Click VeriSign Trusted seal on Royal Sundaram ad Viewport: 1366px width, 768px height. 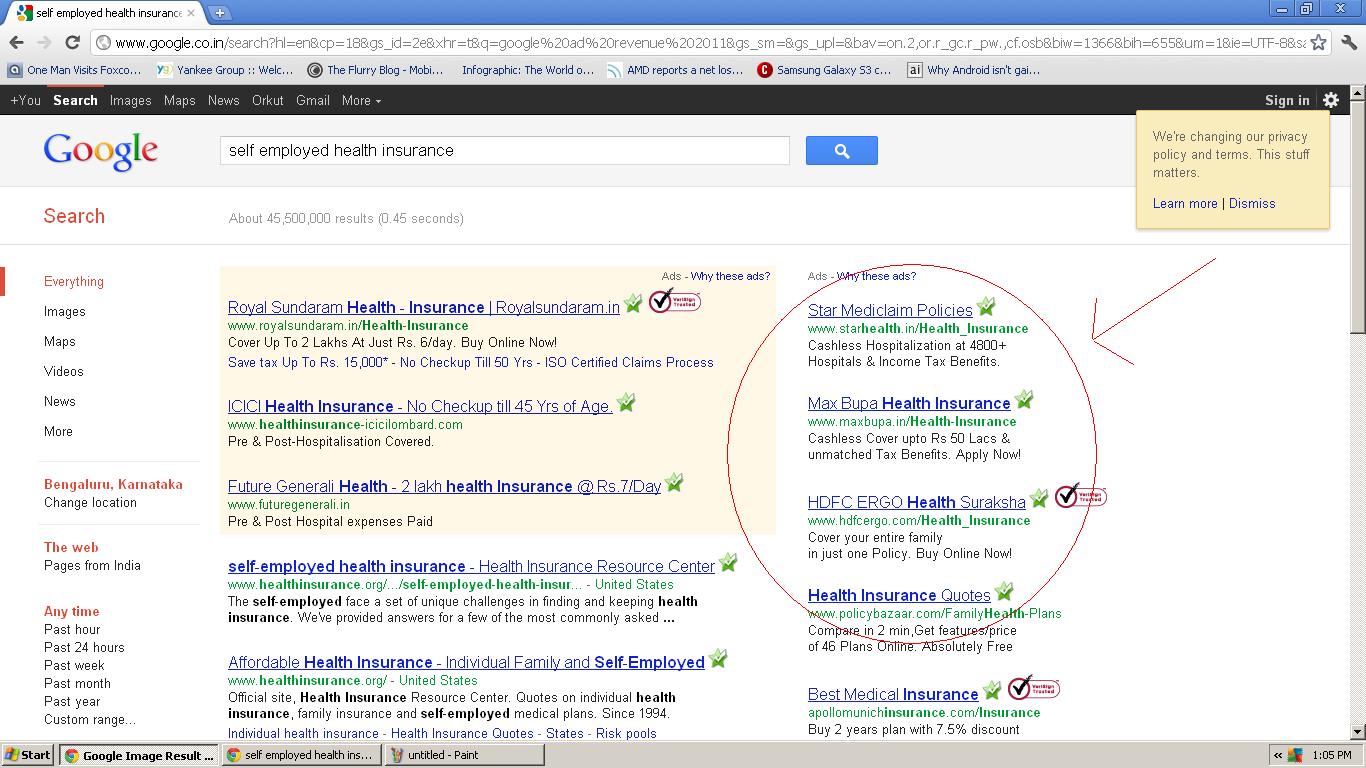(674, 300)
